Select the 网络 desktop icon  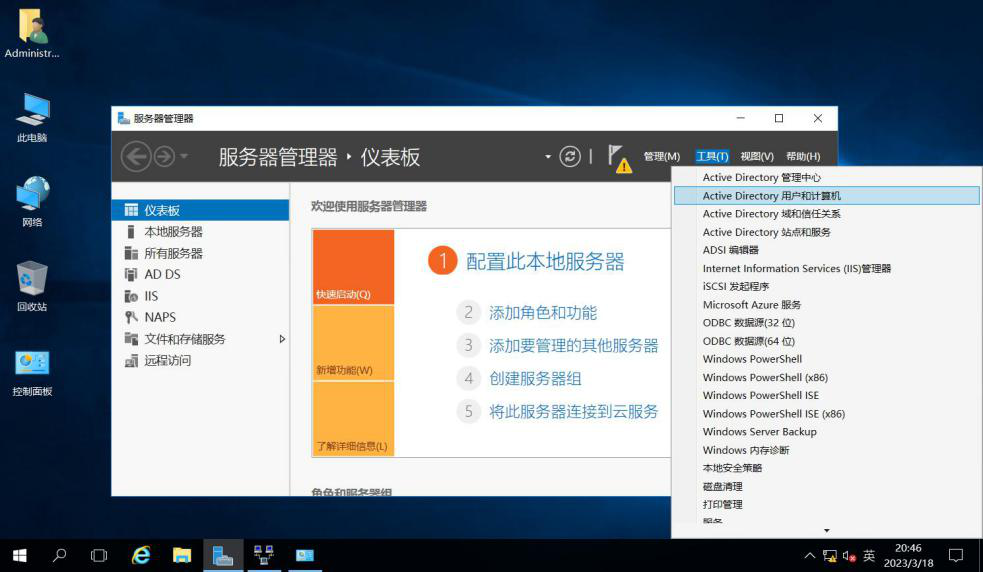point(32,202)
